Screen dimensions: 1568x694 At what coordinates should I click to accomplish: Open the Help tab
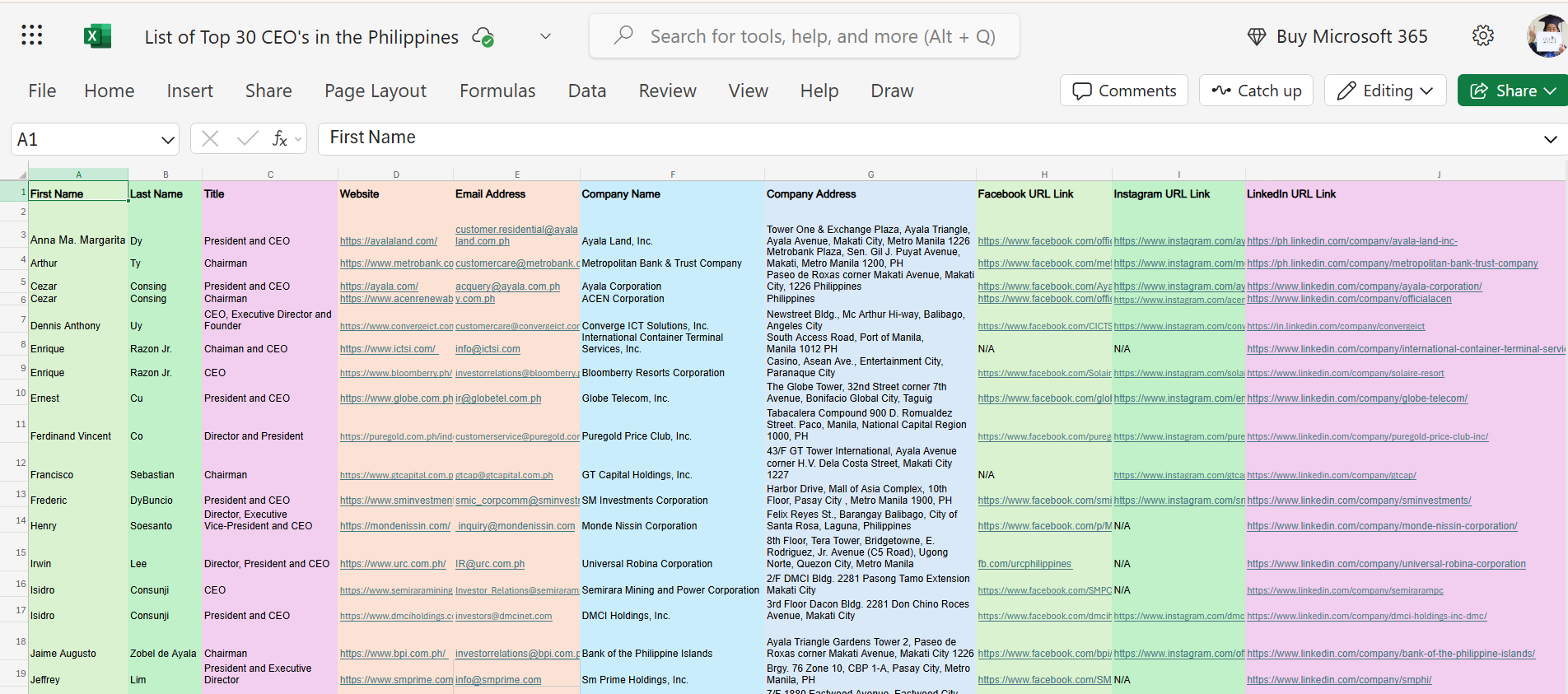[819, 91]
